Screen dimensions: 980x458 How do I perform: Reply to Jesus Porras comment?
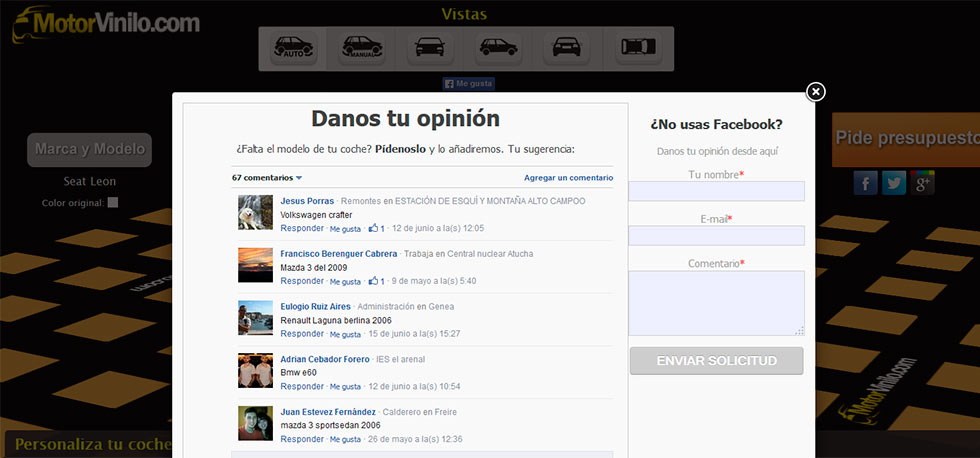coord(302,229)
